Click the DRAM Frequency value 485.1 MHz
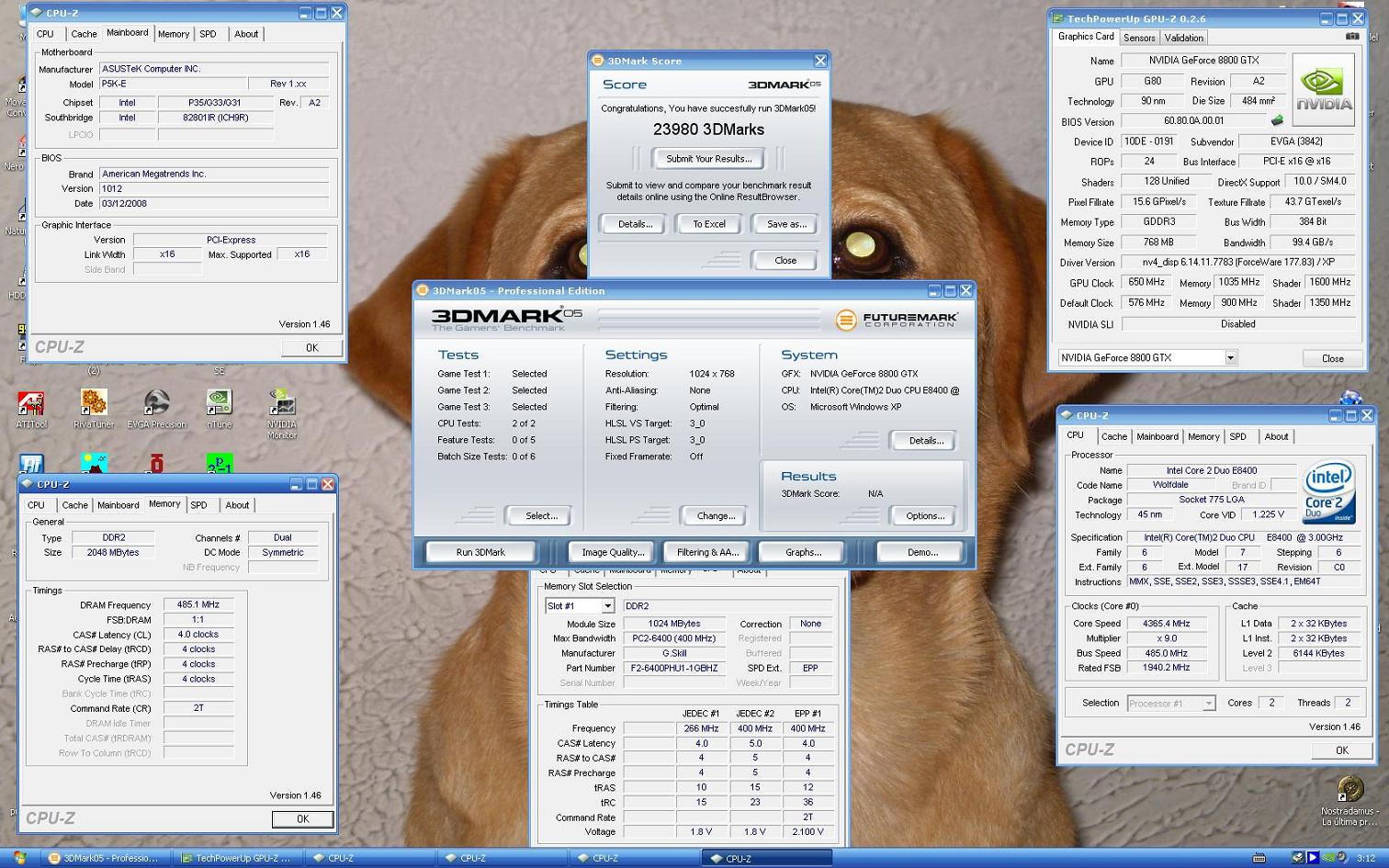 pos(198,604)
